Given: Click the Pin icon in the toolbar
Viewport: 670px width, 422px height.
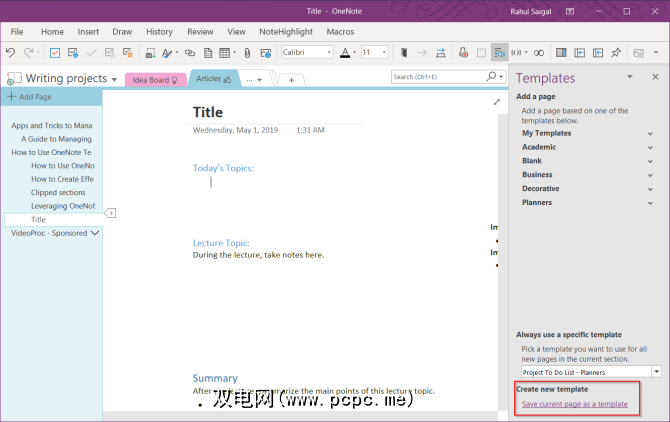Looking at the screenshot, I should point(616,52).
